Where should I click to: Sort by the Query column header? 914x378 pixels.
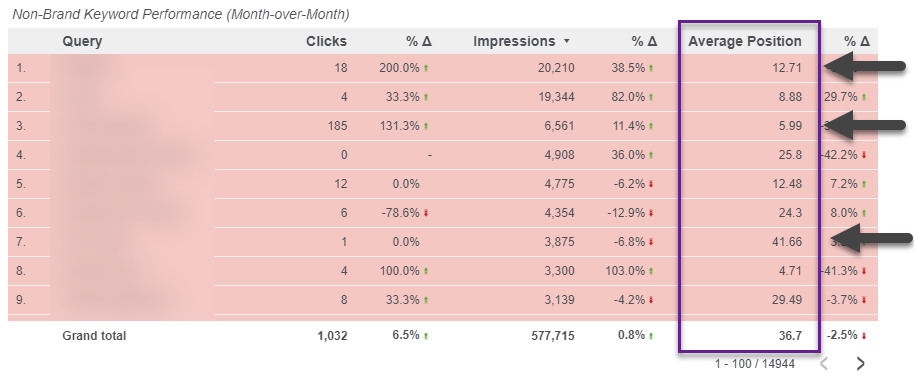(82, 41)
